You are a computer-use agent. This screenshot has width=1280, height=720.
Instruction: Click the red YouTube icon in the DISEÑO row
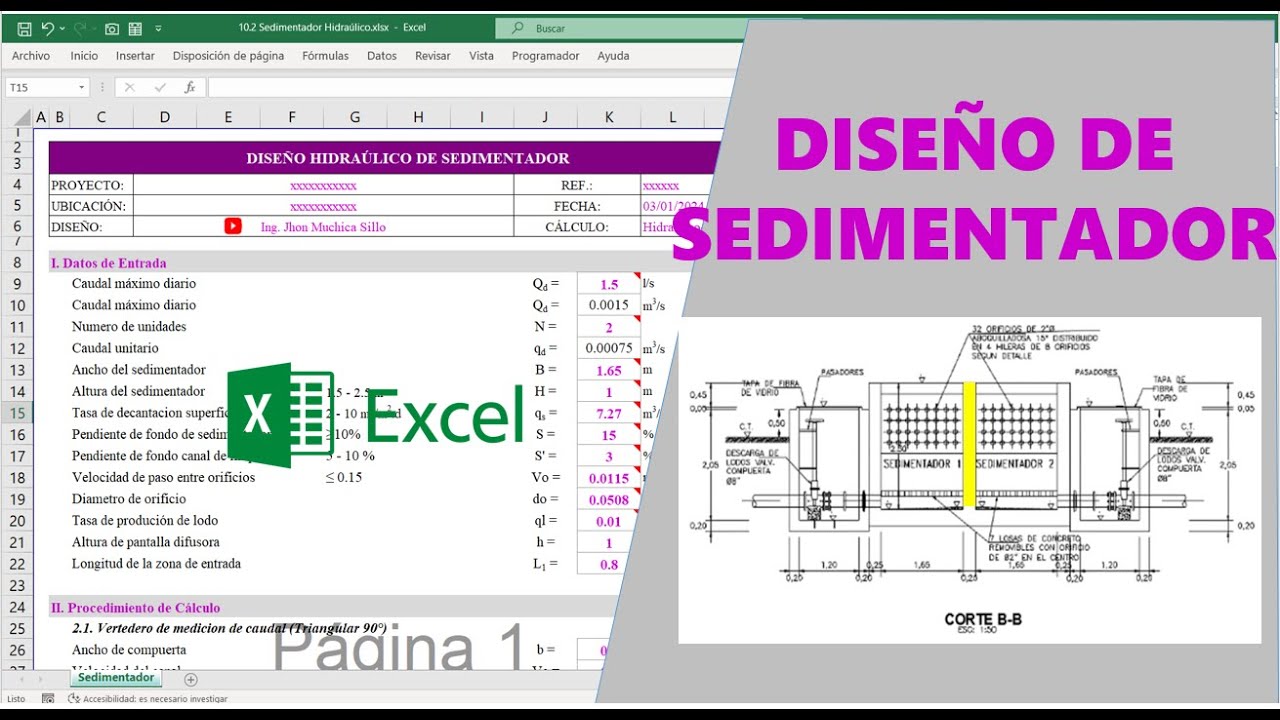(x=233, y=227)
